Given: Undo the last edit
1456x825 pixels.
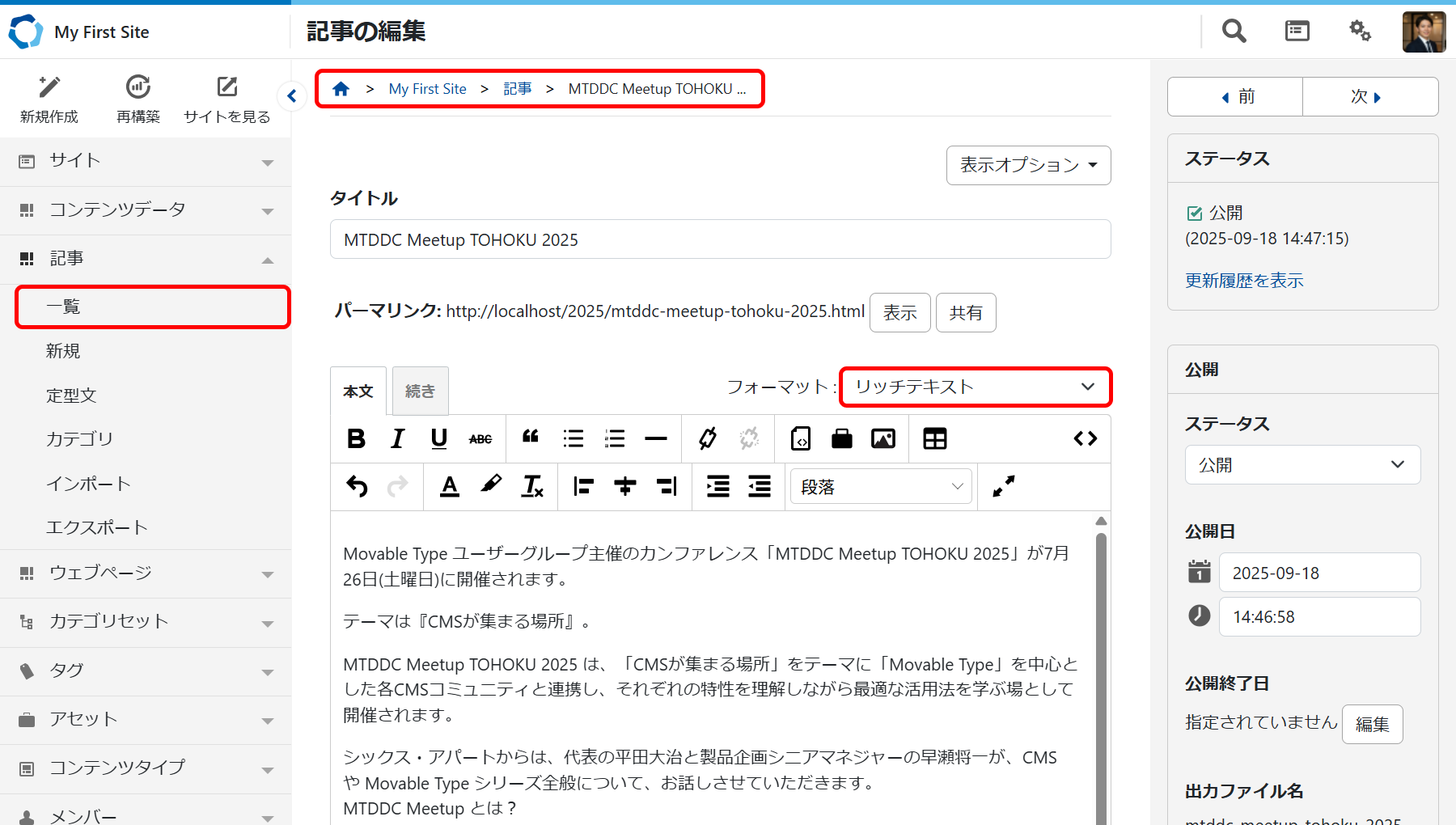Looking at the screenshot, I should coord(357,486).
